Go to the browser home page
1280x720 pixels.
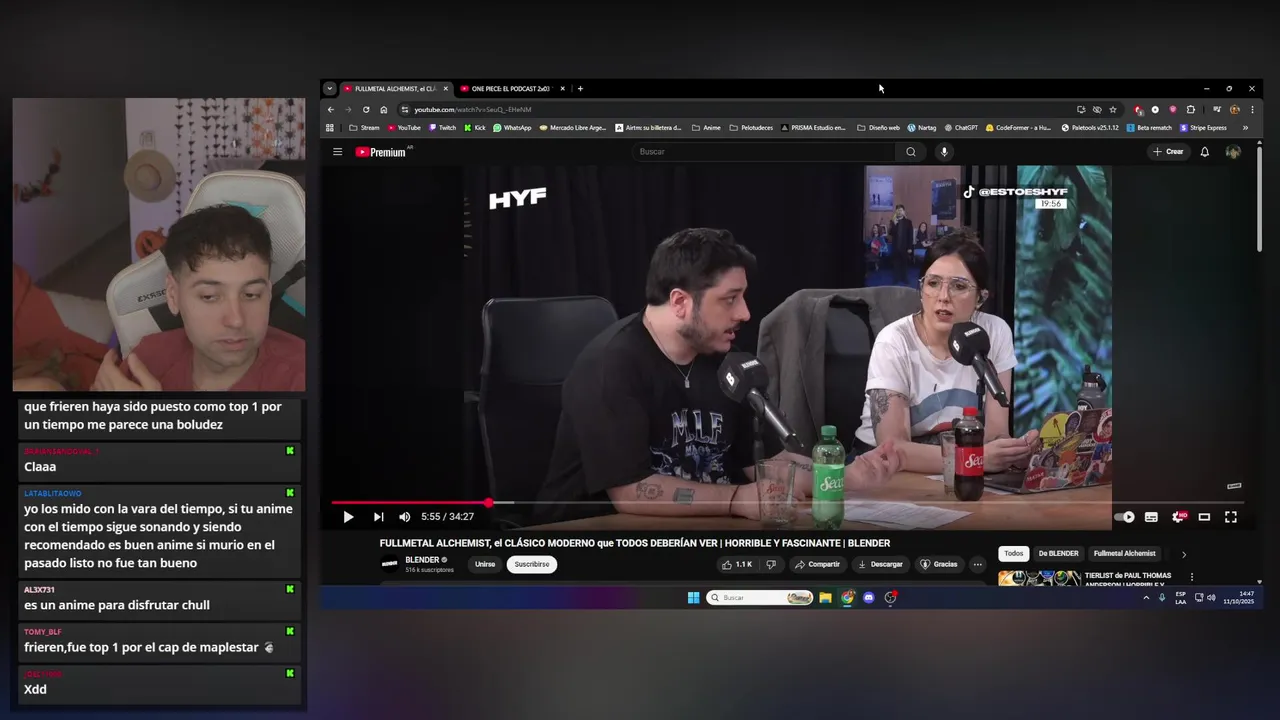(x=384, y=110)
